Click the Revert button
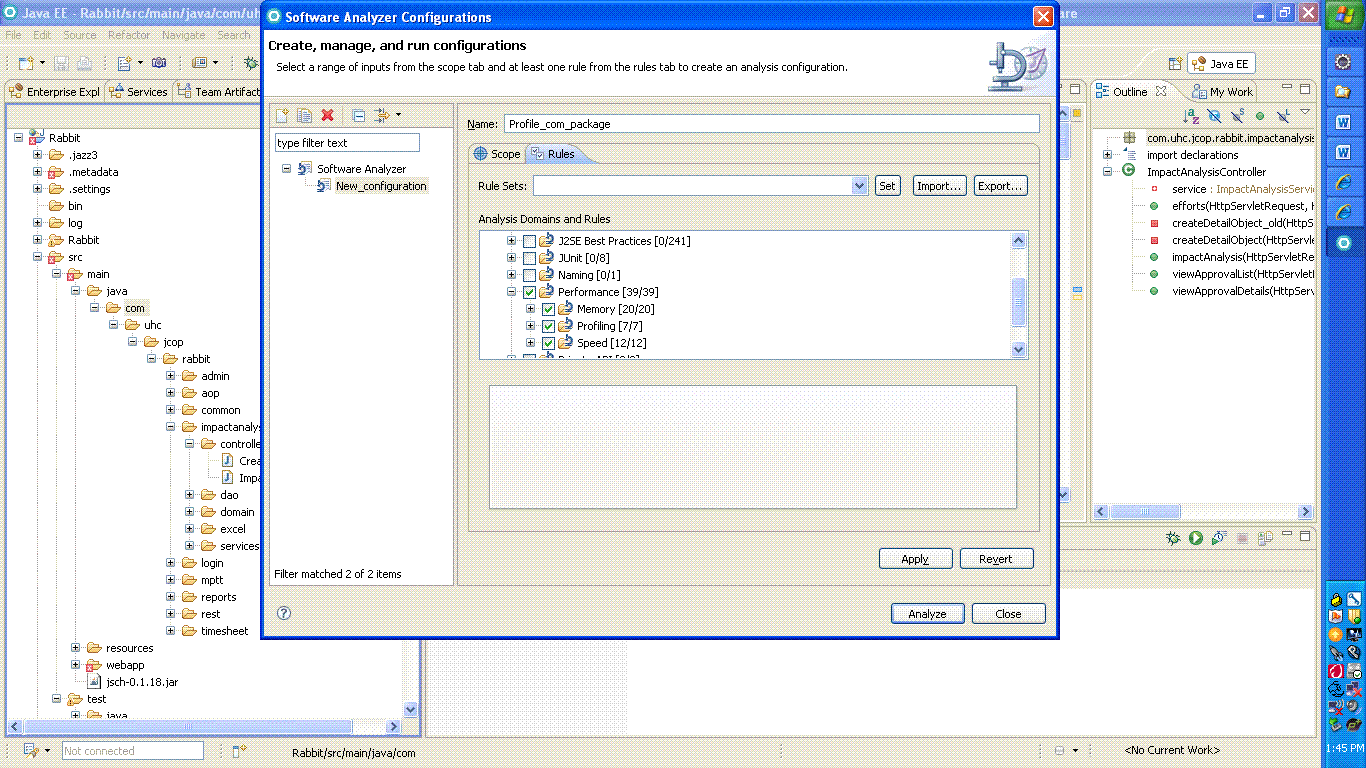The width and height of the screenshot is (1366, 768). pos(996,559)
